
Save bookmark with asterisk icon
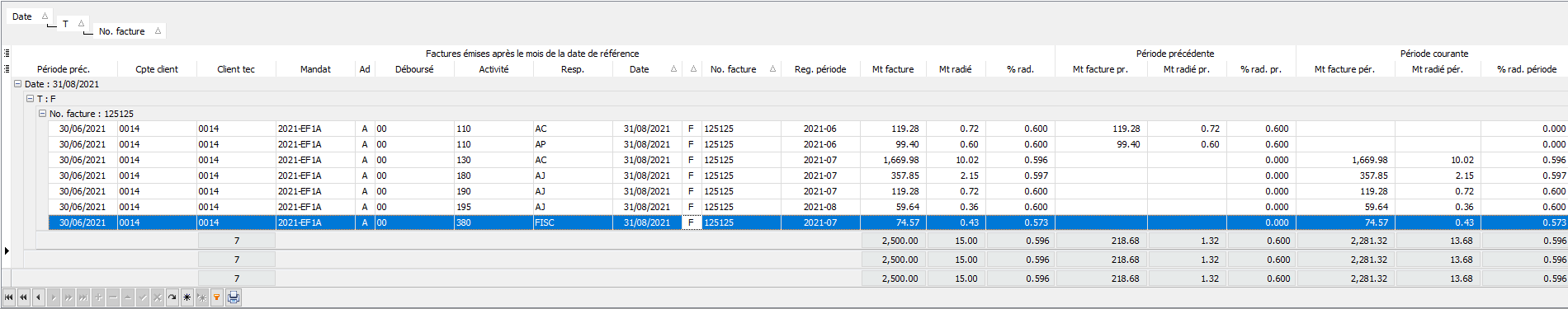pyautogui.click(x=187, y=297)
